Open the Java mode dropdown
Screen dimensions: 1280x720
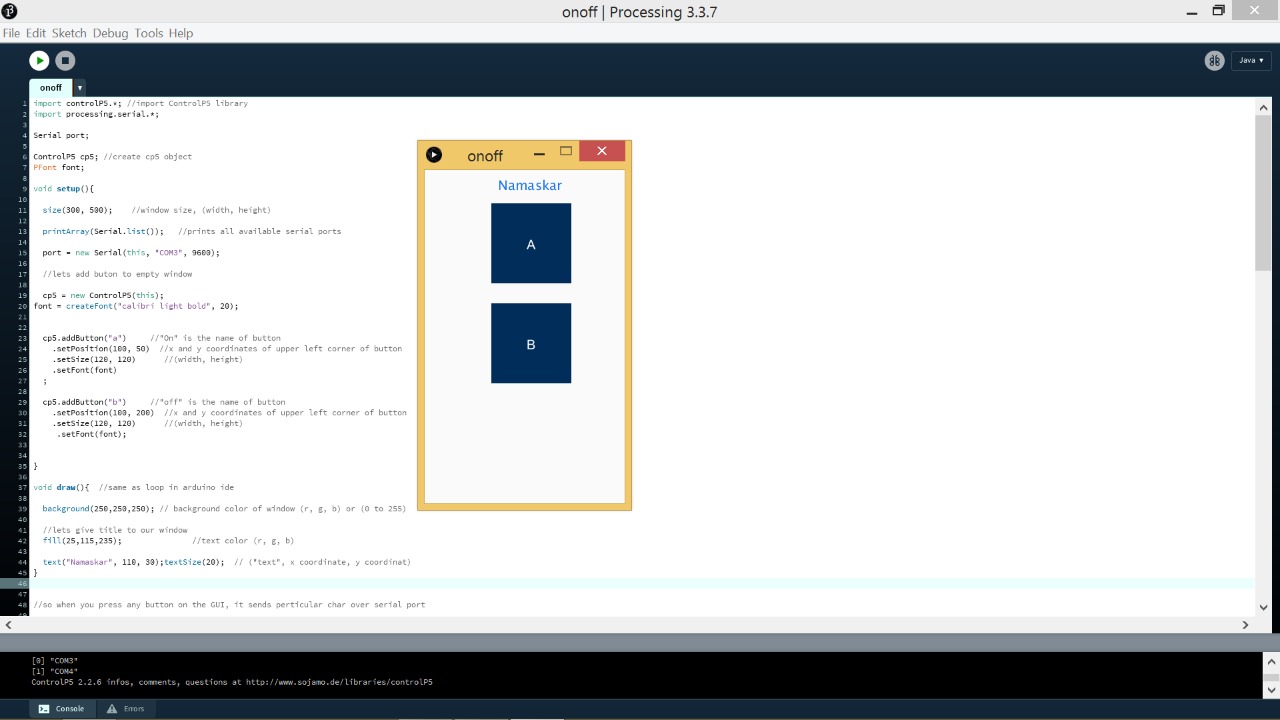tap(1251, 60)
